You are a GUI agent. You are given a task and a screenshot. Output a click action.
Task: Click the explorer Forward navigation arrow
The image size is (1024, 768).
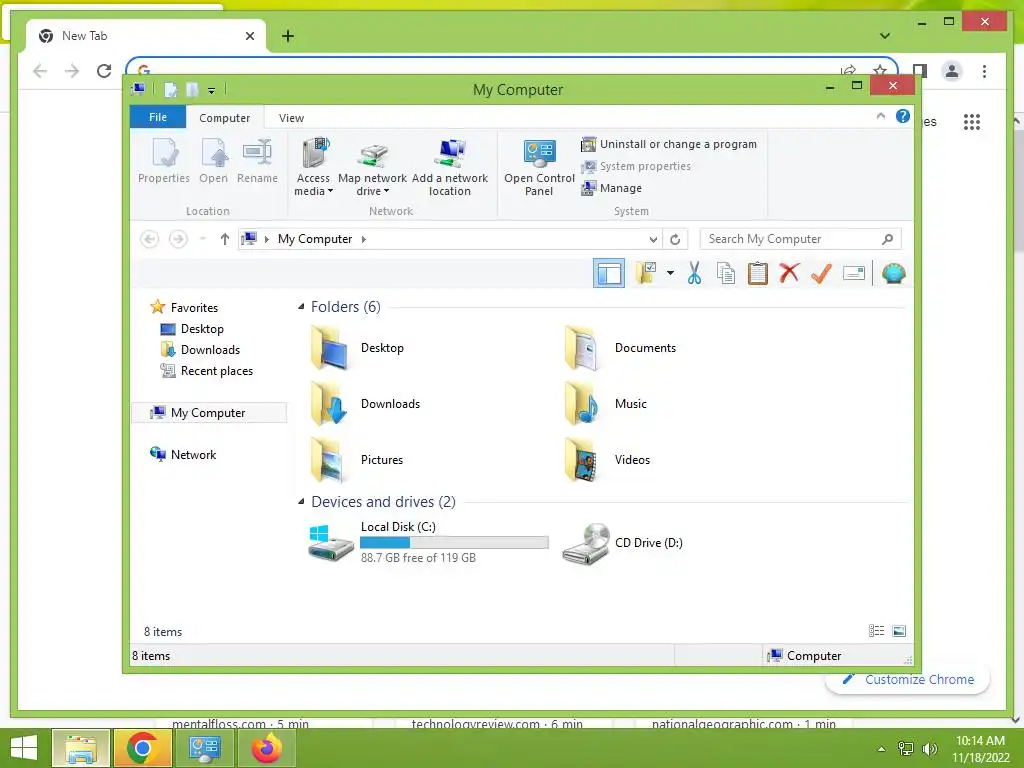(x=178, y=239)
